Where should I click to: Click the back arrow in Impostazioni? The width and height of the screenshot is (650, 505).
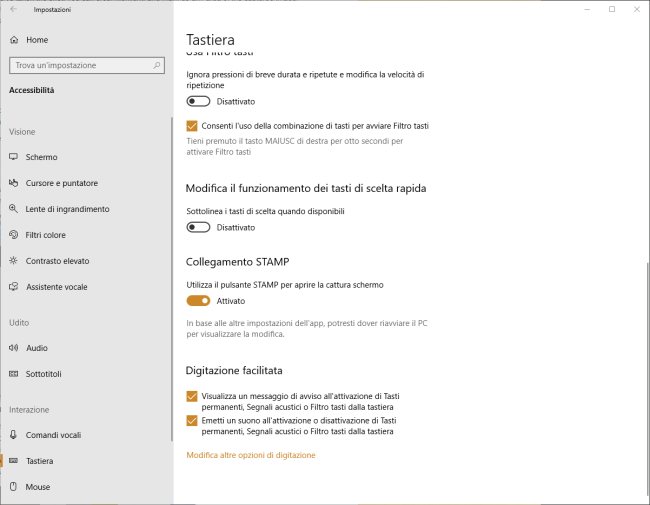tap(14, 9)
